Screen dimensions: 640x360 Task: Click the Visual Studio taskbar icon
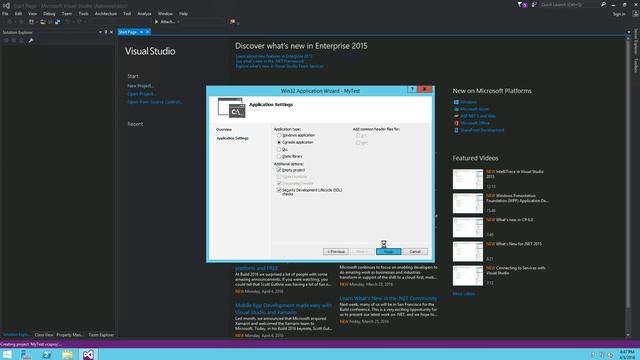tap(88, 354)
